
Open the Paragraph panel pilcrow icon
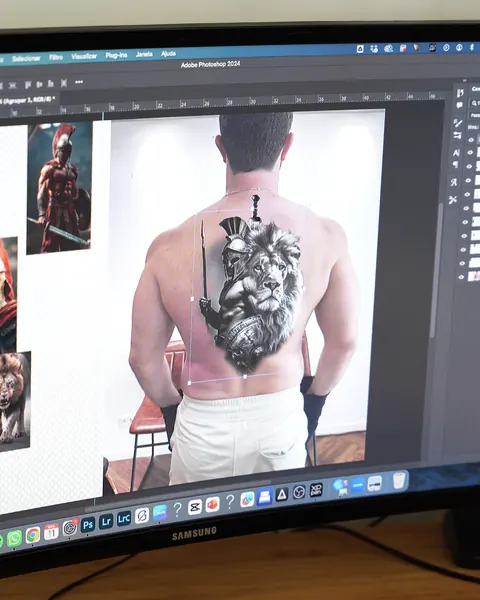pos(456,164)
